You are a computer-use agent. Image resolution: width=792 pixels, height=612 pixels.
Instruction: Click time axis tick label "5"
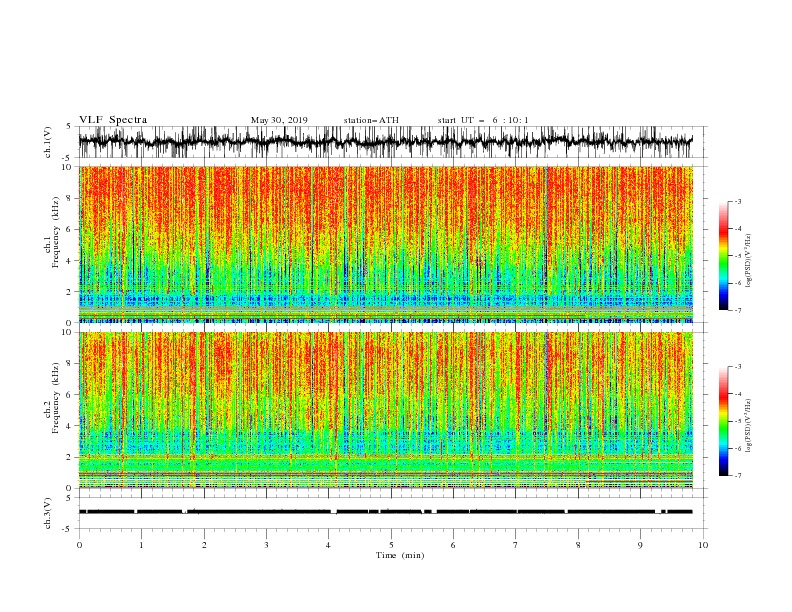pyautogui.click(x=391, y=545)
